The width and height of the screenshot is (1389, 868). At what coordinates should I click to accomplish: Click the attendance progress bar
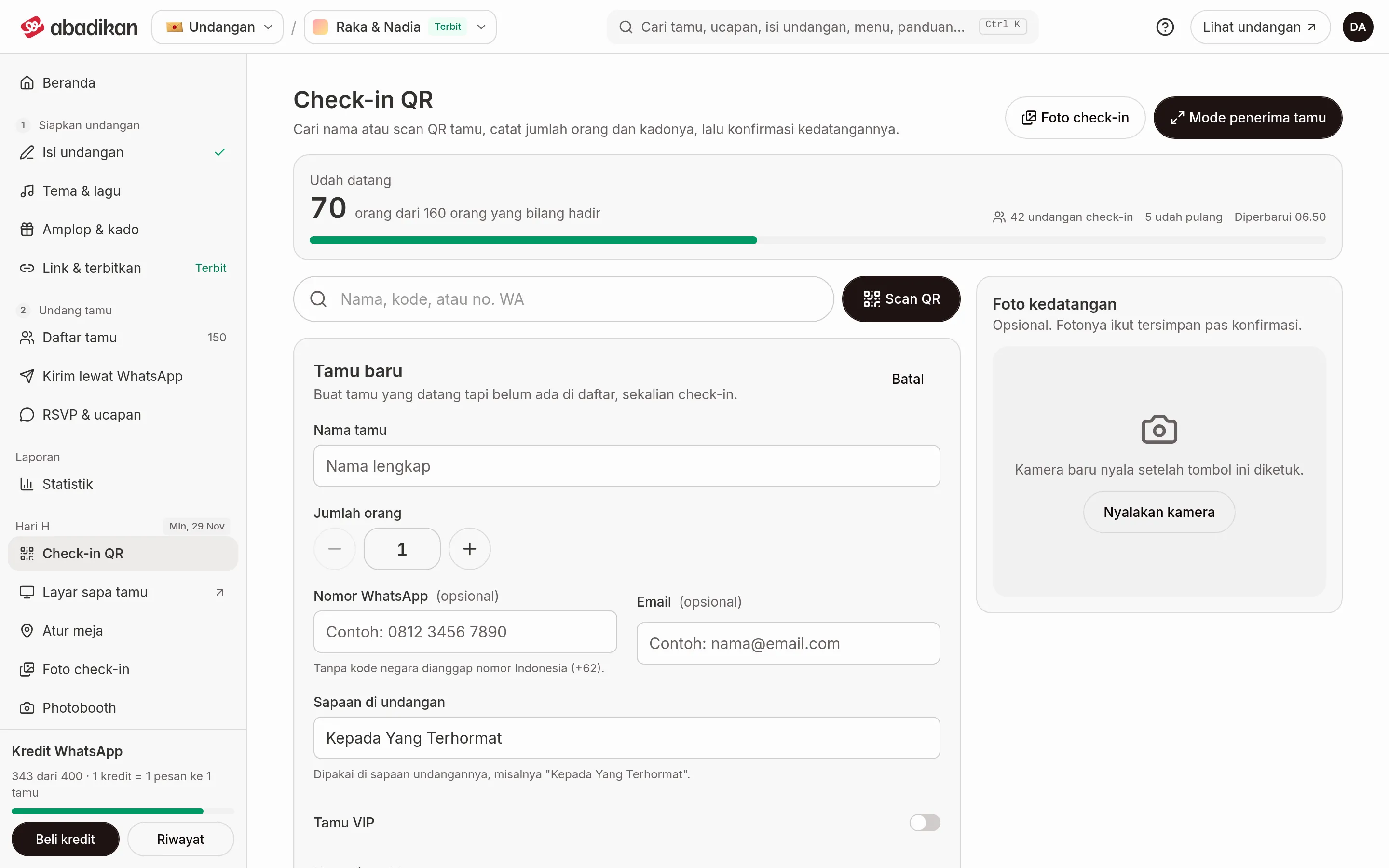817,240
